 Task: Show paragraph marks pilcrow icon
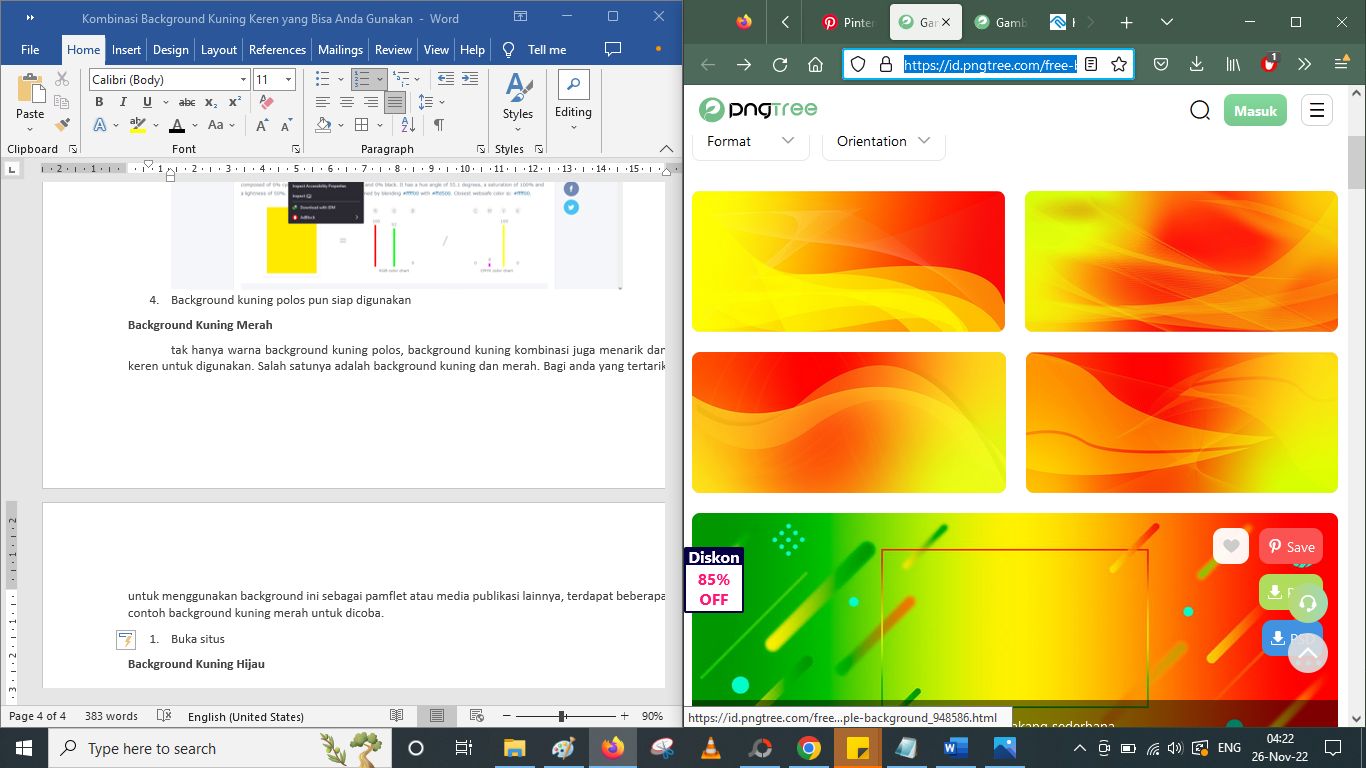438,125
